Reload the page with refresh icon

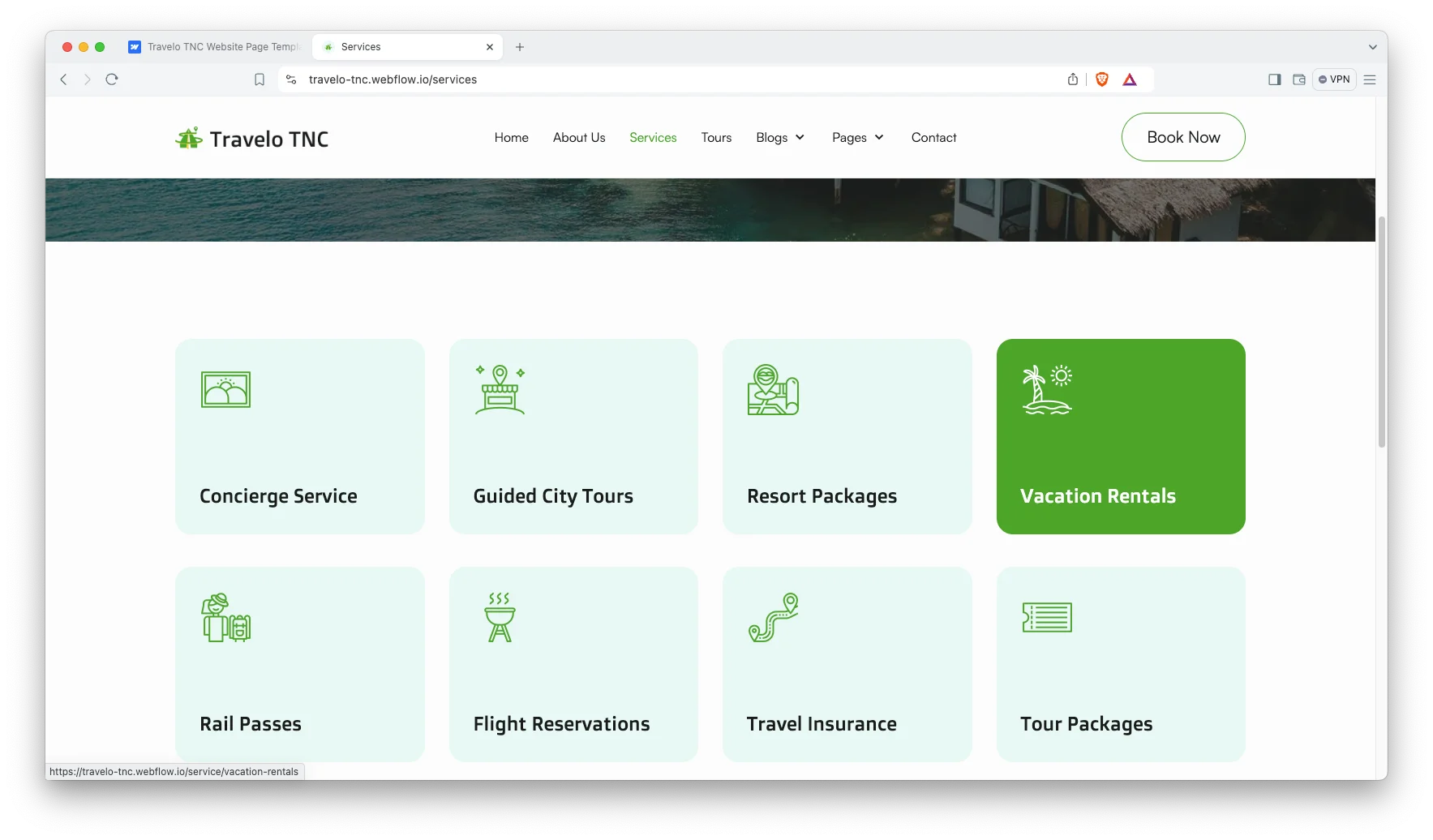pyautogui.click(x=112, y=79)
